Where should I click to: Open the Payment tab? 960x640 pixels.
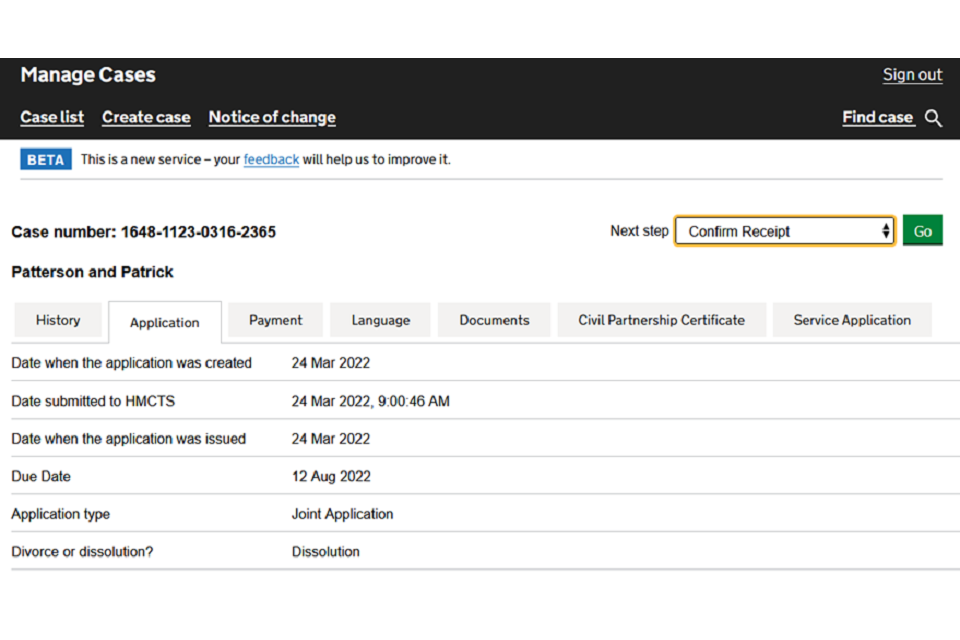click(x=275, y=320)
